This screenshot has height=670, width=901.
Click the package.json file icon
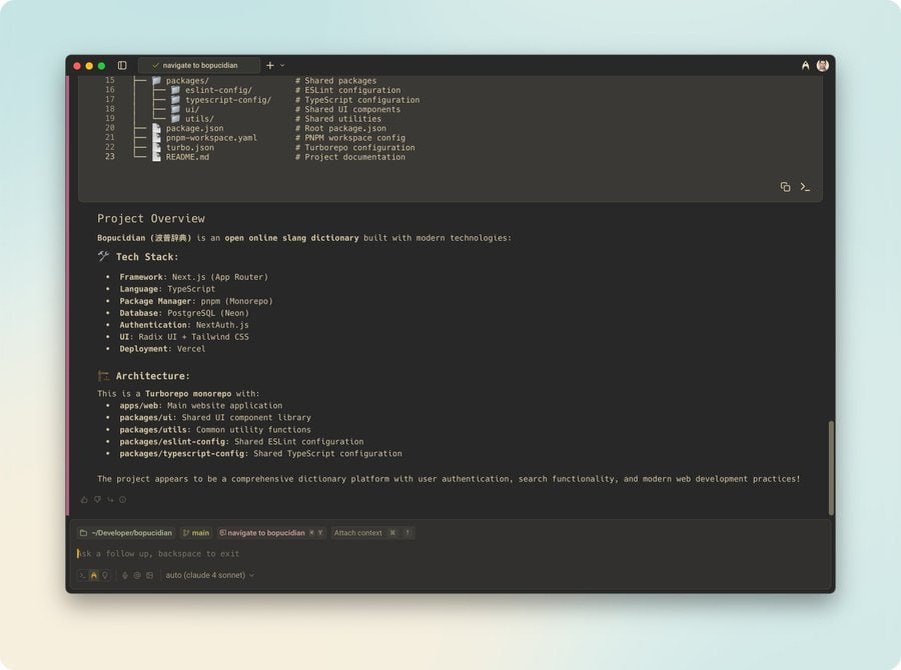click(x=156, y=128)
